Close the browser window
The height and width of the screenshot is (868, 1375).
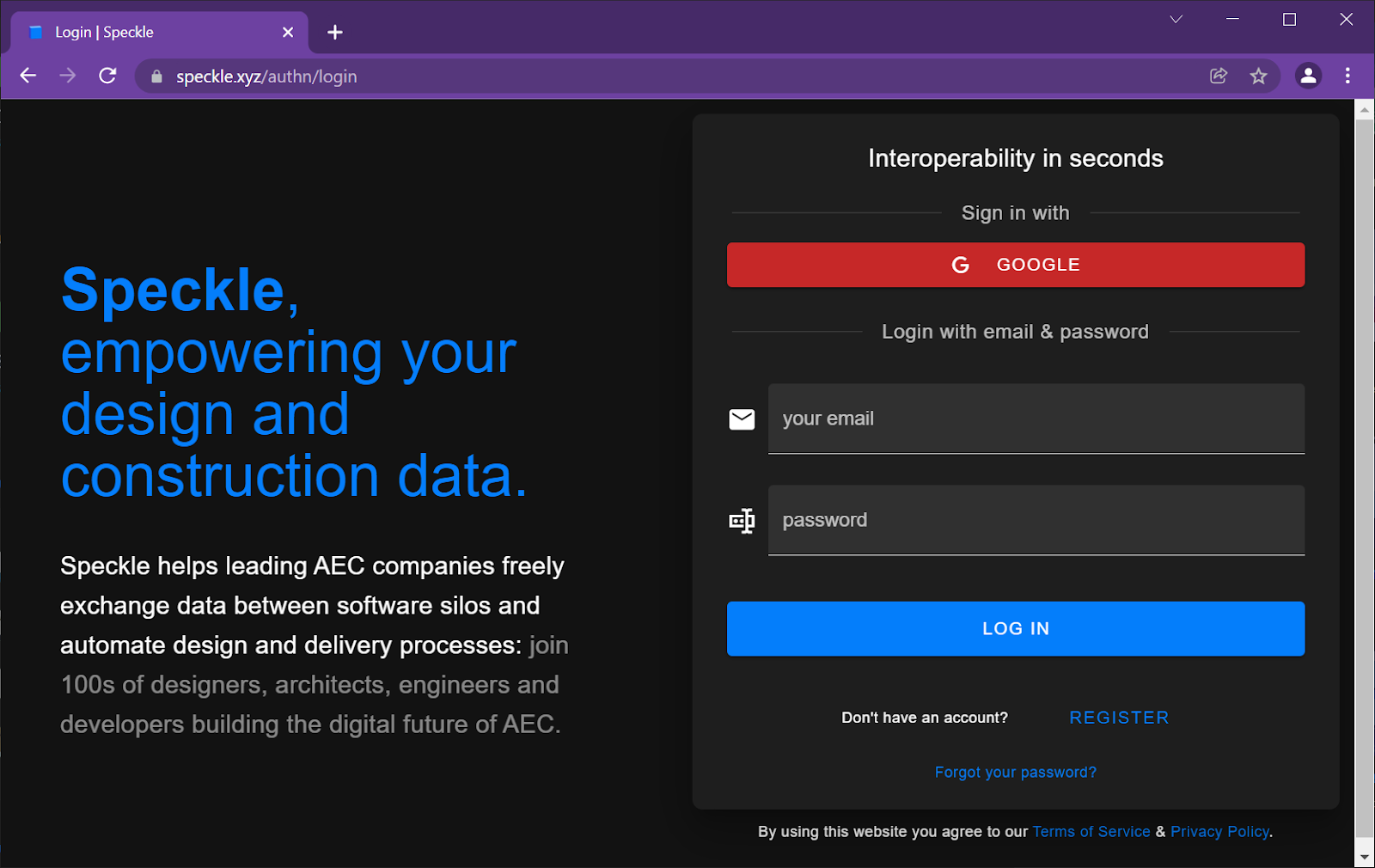[x=1346, y=19]
